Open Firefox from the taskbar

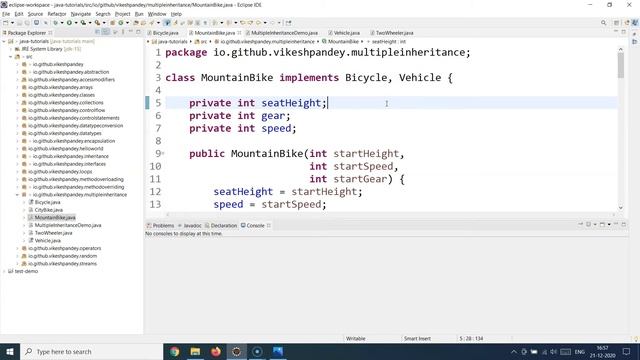click(x=216, y=351)
